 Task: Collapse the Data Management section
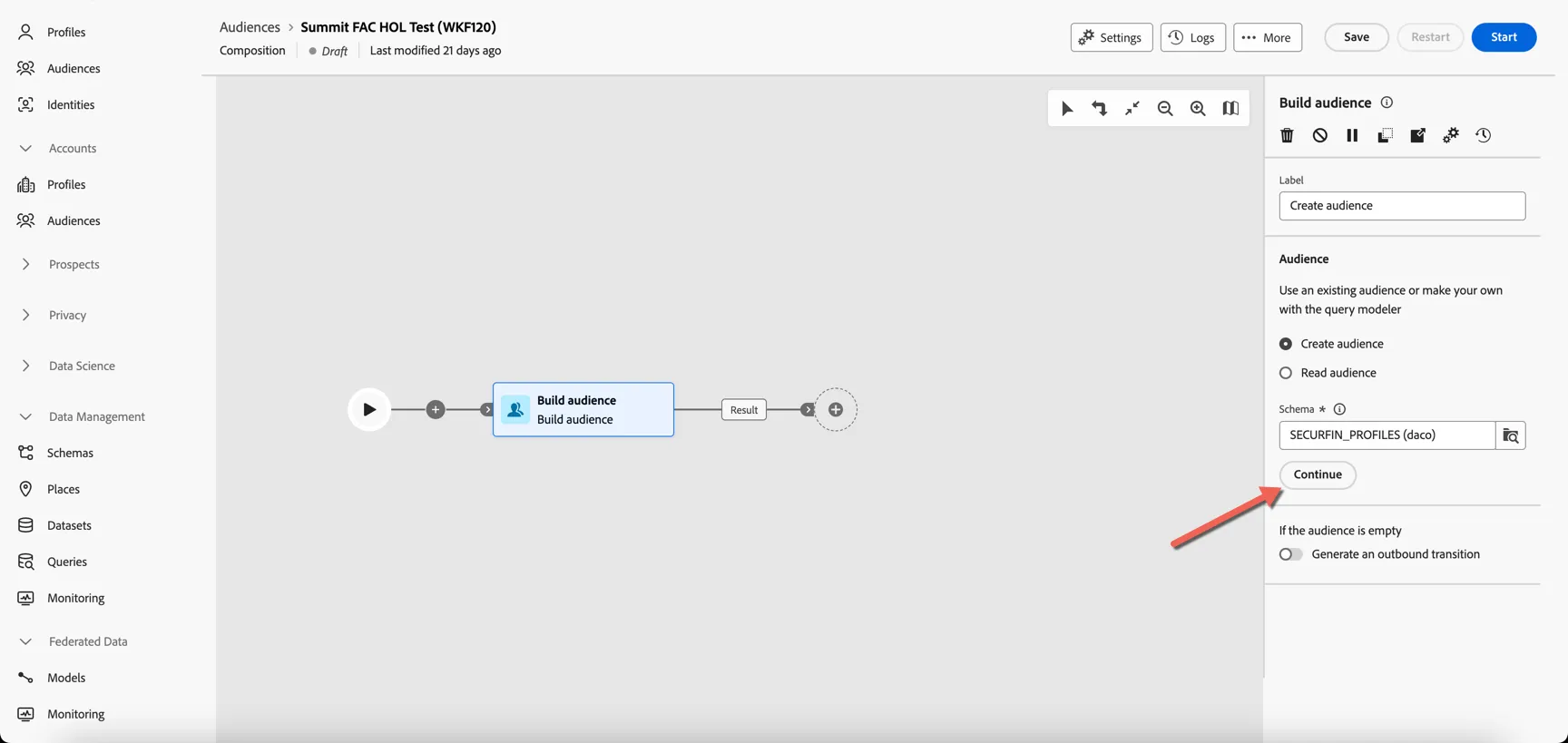click(x=25, y=416)
